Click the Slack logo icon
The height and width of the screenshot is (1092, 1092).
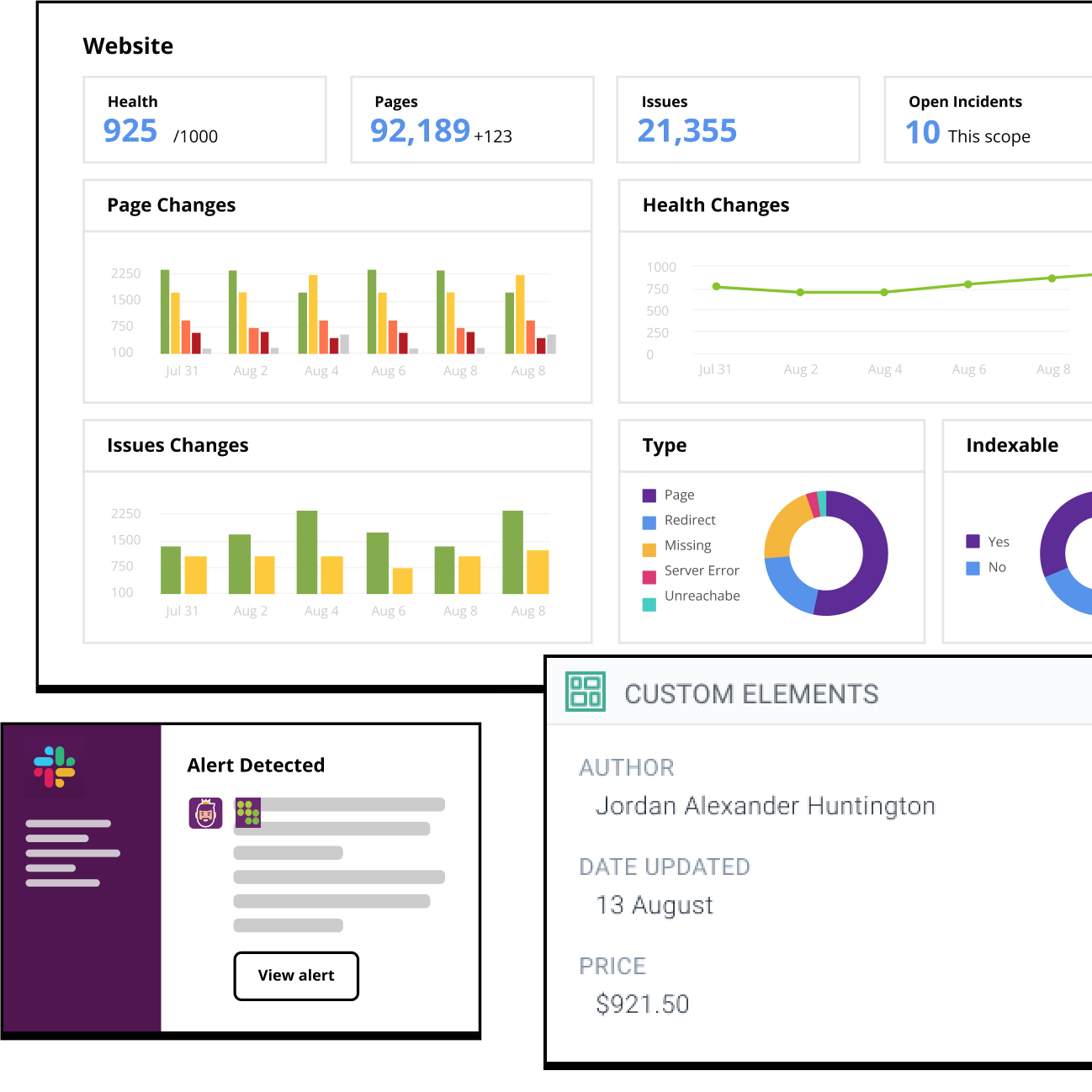click(x=55, y=766)
